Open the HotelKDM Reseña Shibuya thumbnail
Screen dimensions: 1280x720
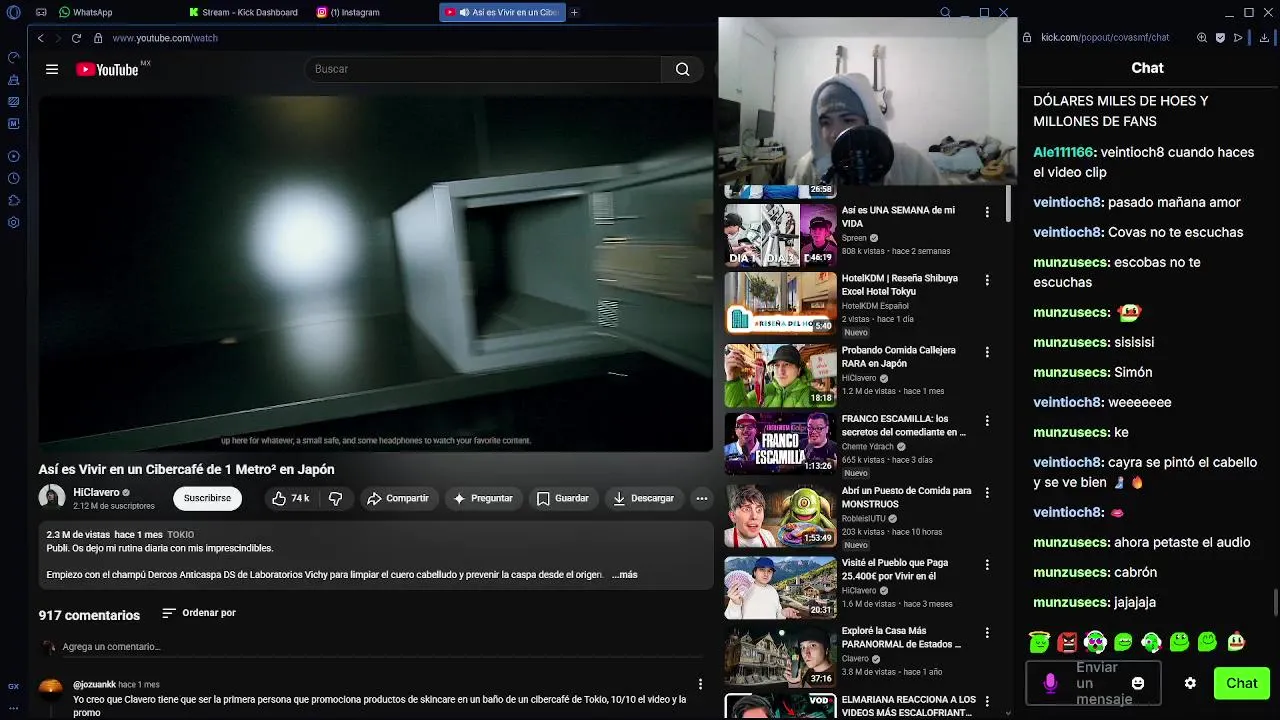780,303
